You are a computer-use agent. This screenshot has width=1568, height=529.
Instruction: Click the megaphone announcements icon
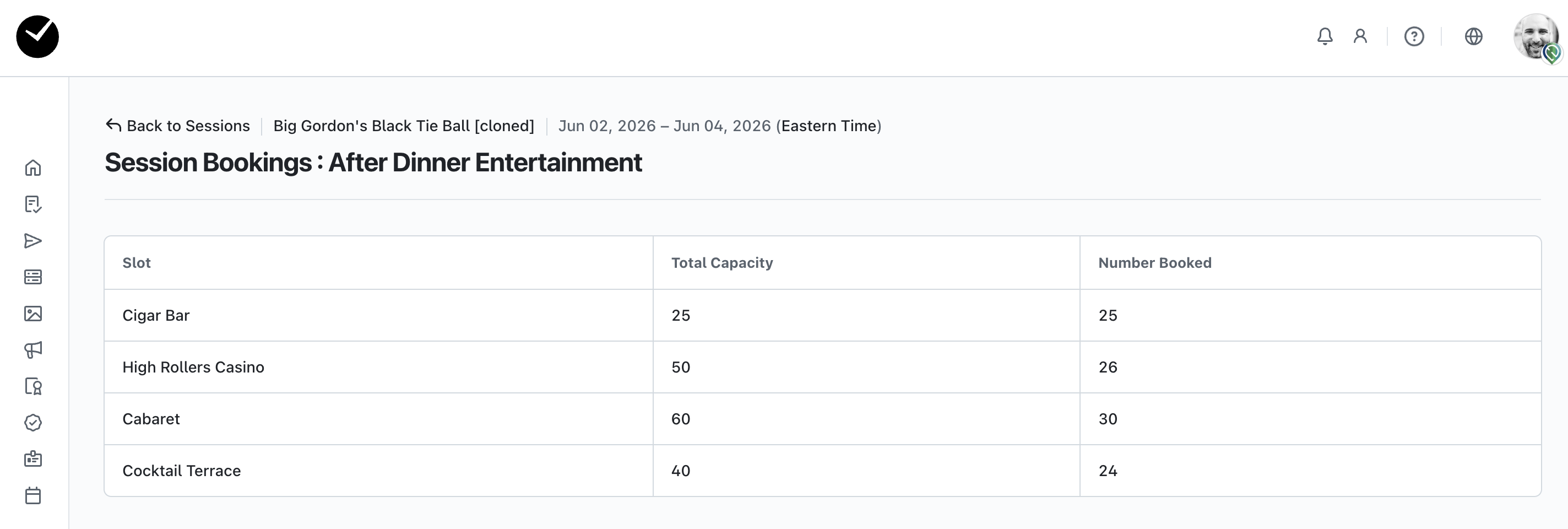click(33, 349)
